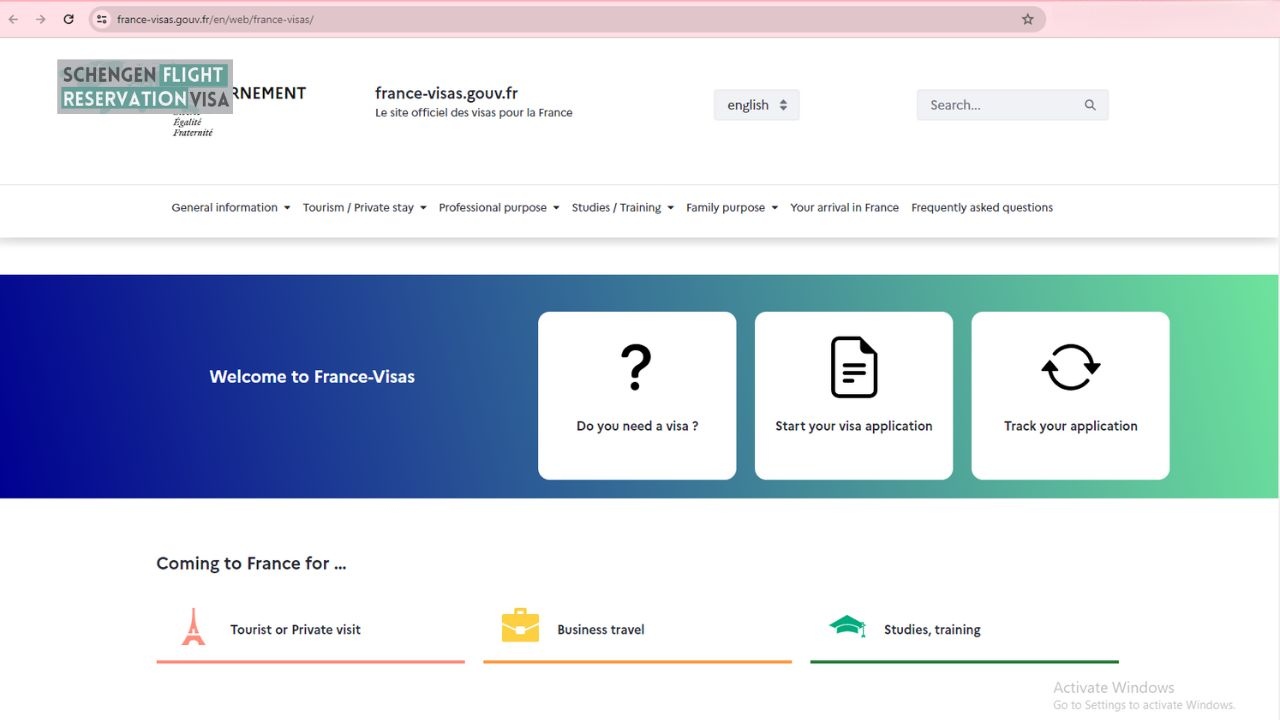This screenshot has height=720, width=1280.
Task: Click the Welcome to France-Visas heading
Action: click(312, 377)
